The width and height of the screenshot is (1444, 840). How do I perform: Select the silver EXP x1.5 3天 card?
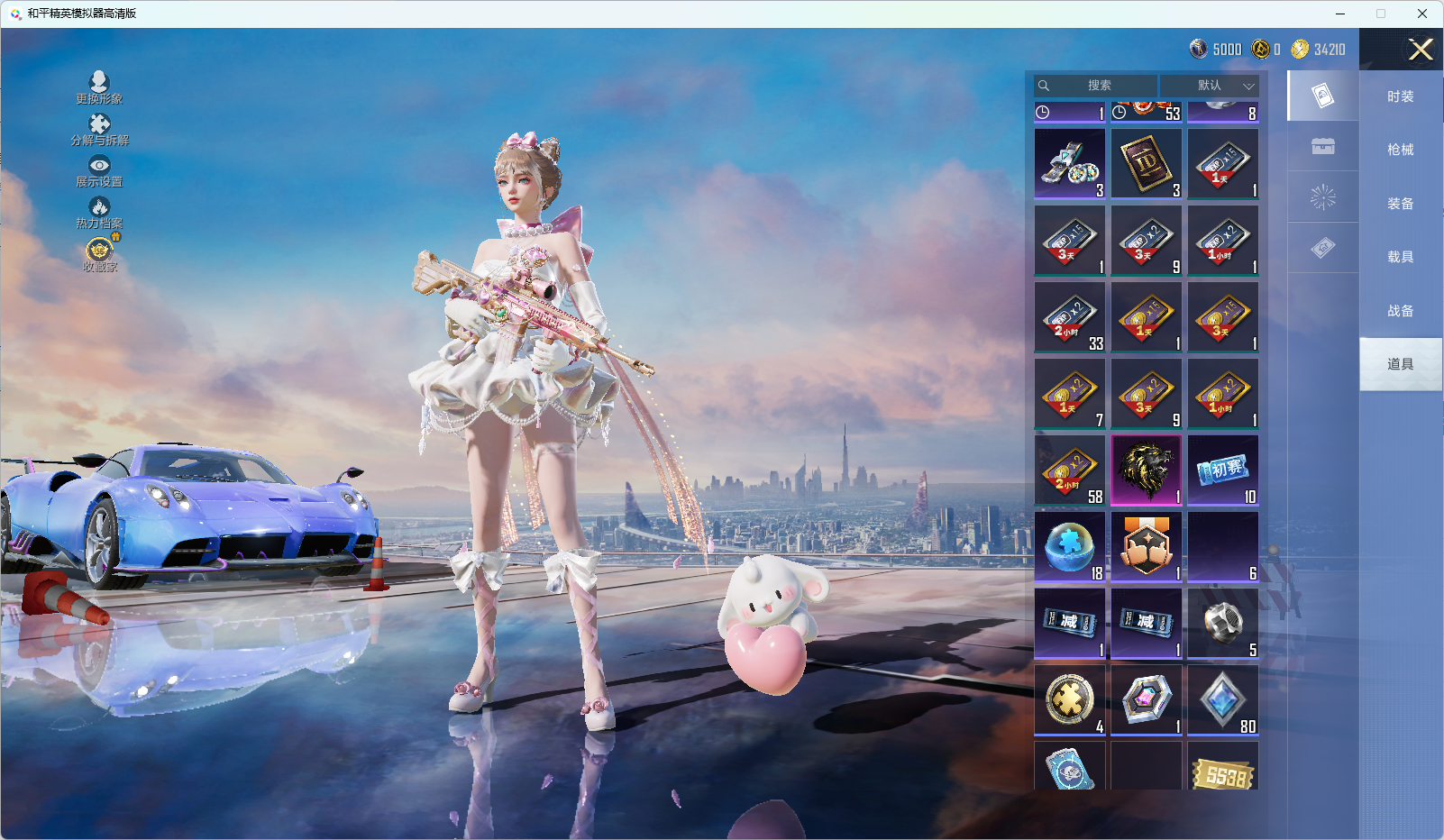tap(1070, 241)
